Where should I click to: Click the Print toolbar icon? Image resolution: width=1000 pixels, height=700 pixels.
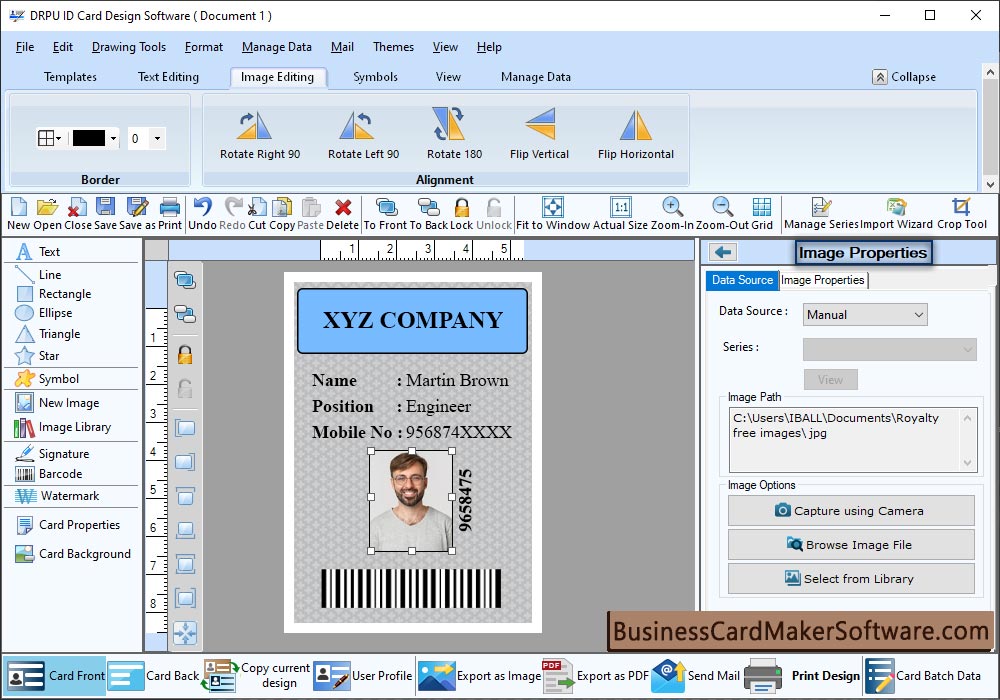170,214
